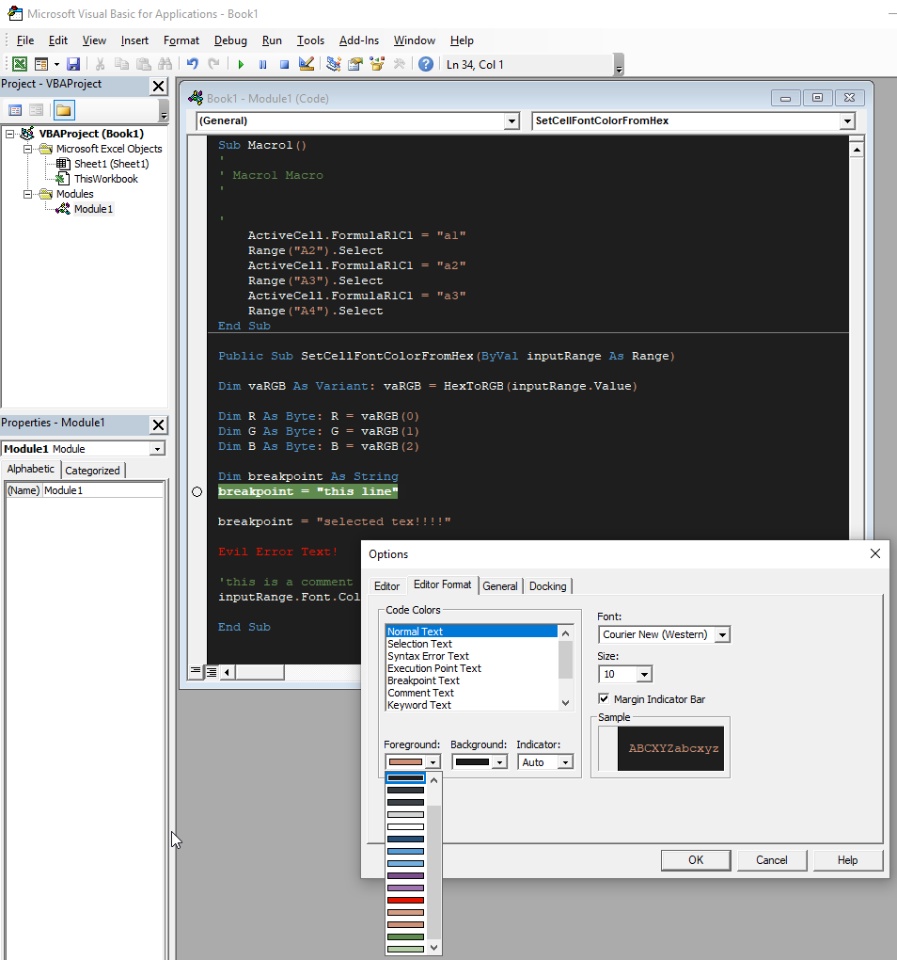Select Comment Text in Code Colors list

coord(471,692)
